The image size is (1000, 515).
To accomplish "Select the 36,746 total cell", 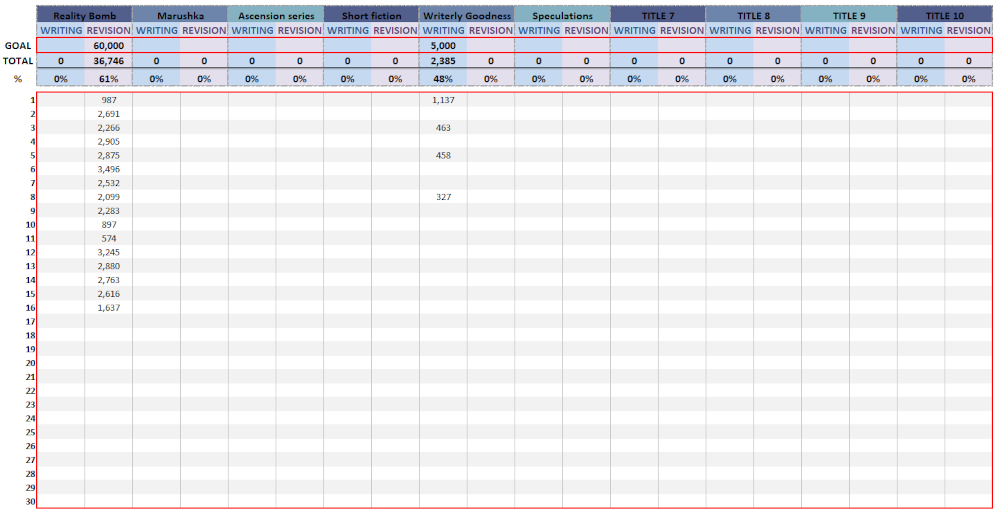I will pos(108,61).
